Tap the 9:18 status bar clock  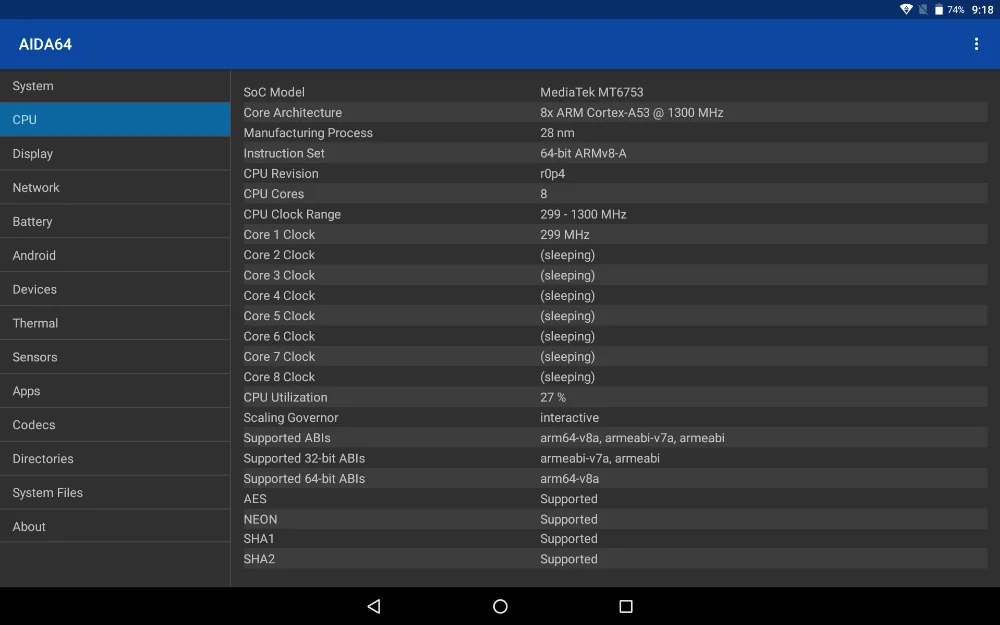(x=982, y=10)
